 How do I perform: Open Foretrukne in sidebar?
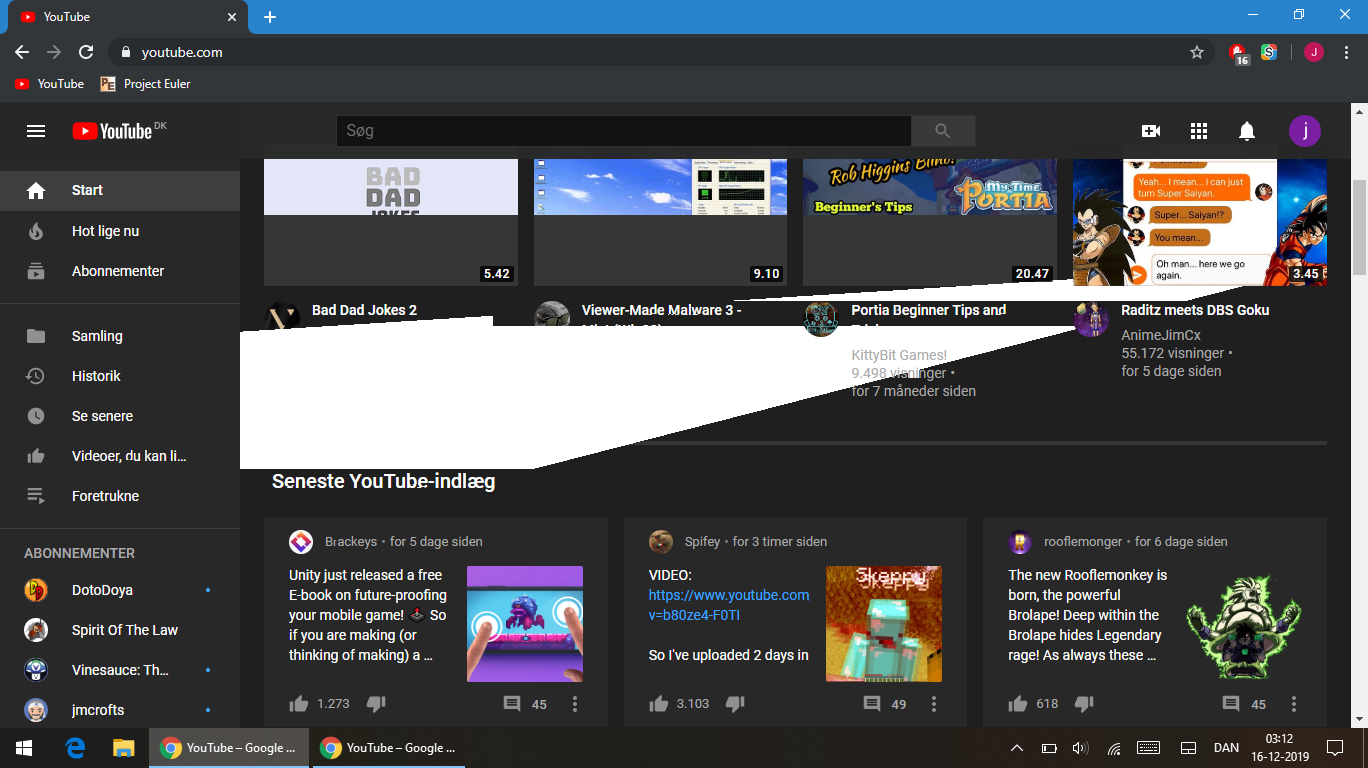coord(120,496)
